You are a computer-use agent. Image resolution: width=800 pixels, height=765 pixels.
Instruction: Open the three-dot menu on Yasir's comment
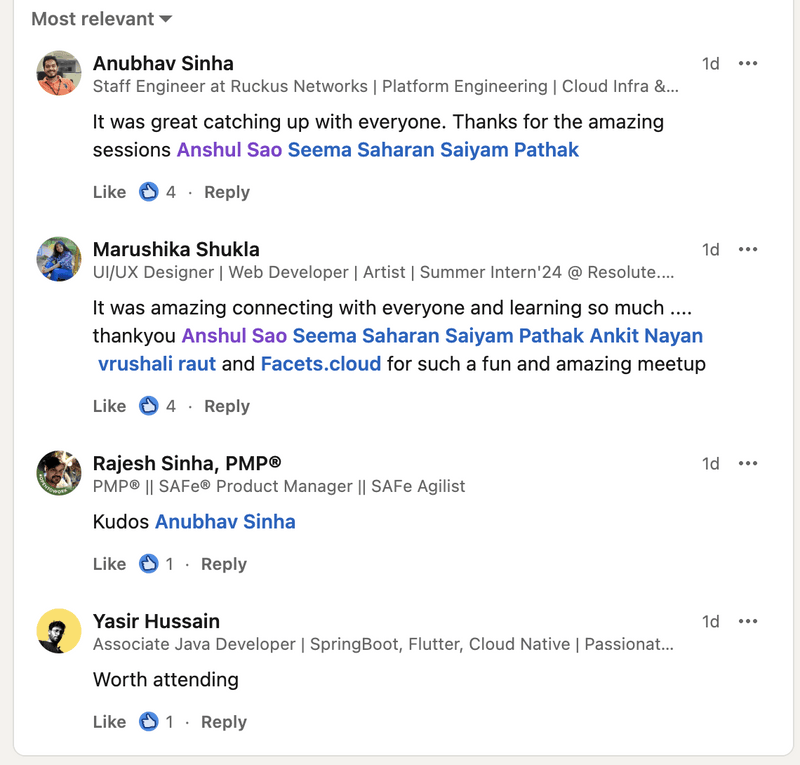(x=748, y=620)
